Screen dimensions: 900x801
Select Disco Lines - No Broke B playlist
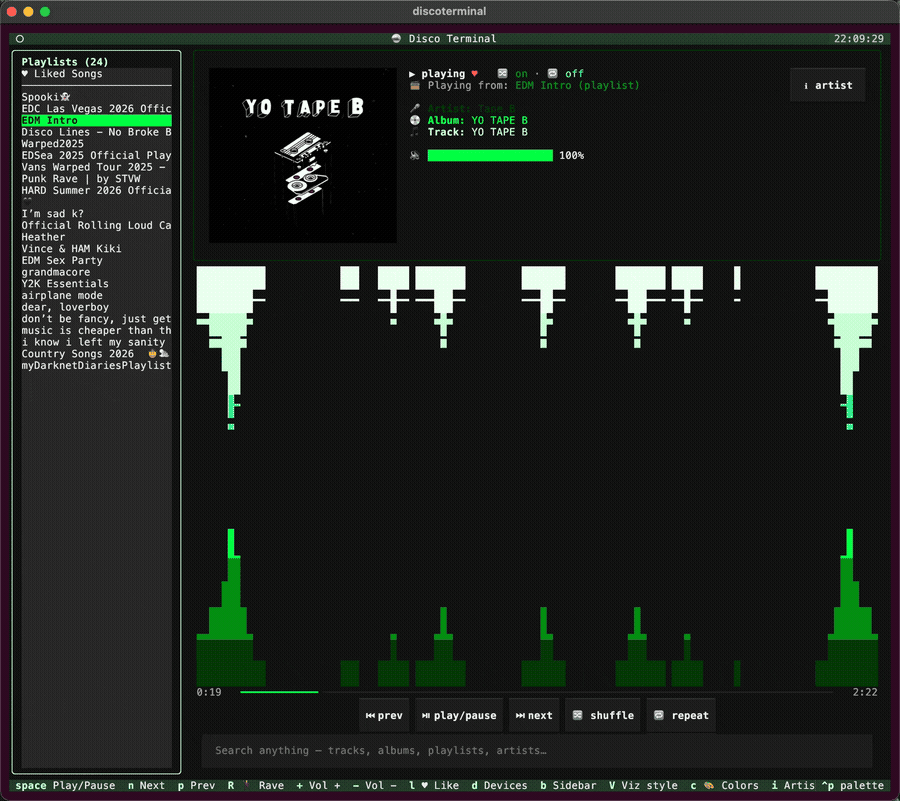click(x=96, y=132)
